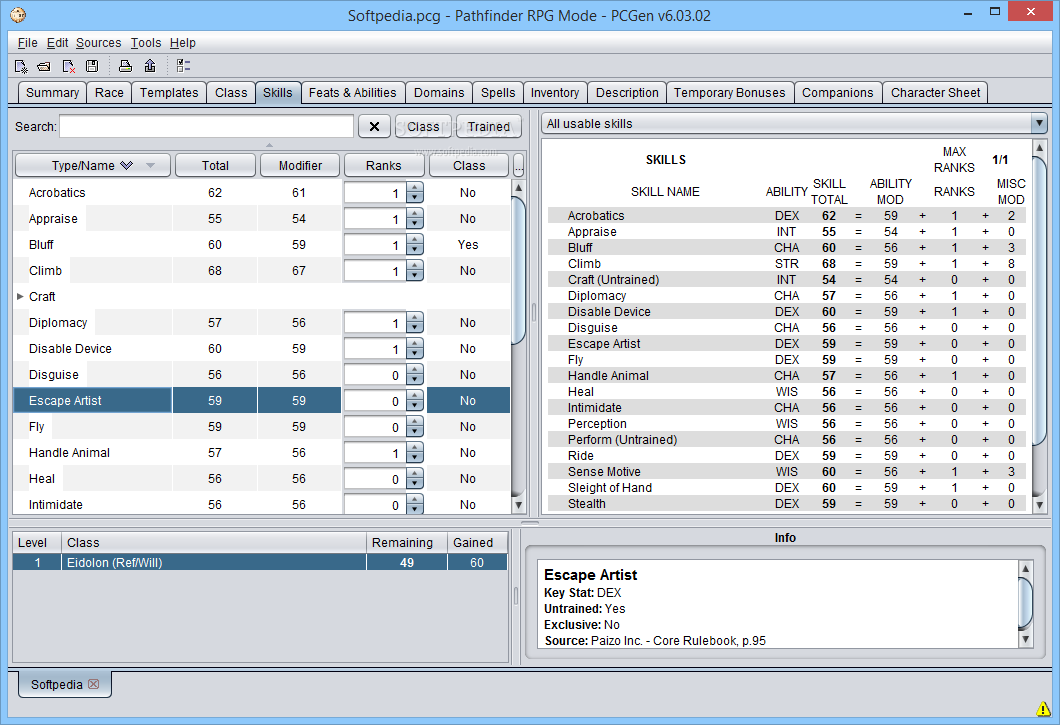Select the Intimidate skill row
The height and width of the screenshot is (725, 1060).
click(x=262, y=505)
